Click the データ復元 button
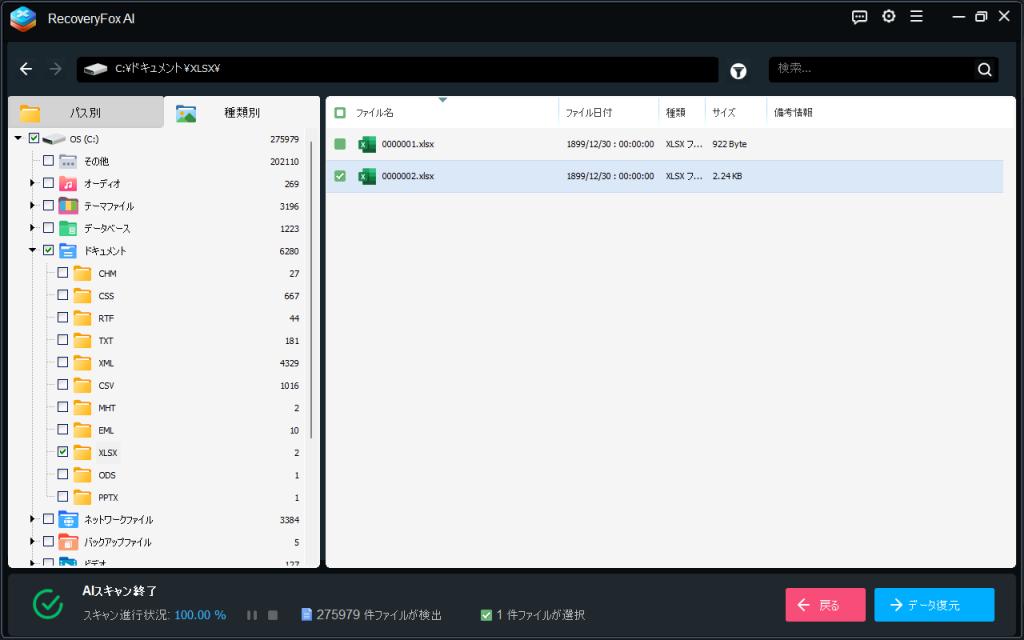Viewport: 1024px width, 640px height. tap(935, 605)
